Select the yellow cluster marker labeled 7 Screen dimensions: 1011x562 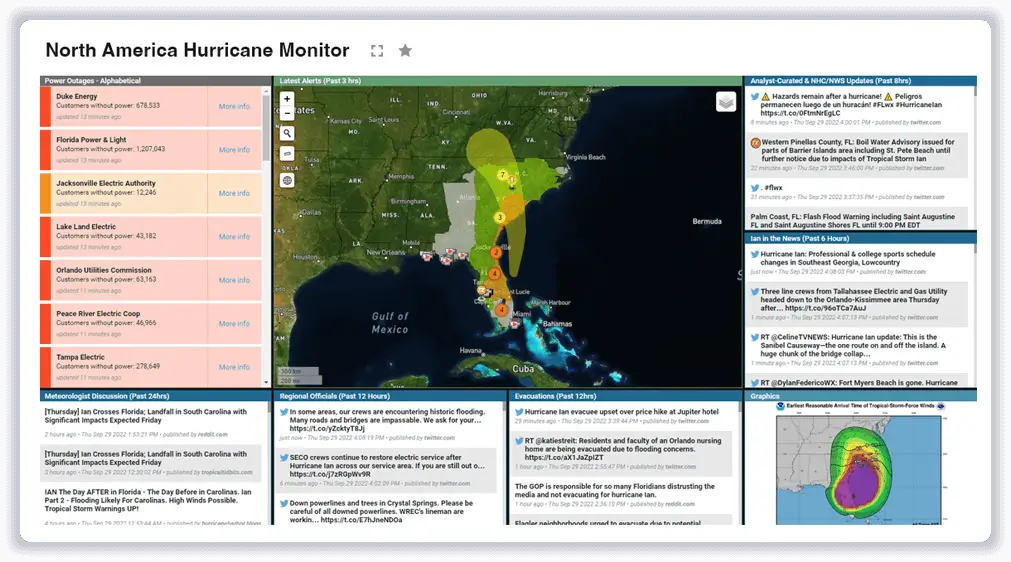503,175
